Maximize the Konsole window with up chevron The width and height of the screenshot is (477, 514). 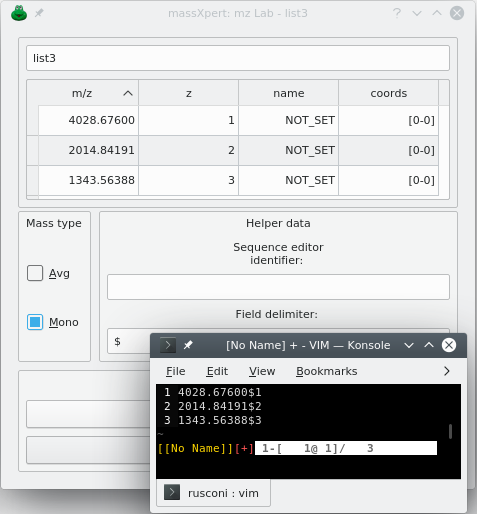(x=429, y=345)
